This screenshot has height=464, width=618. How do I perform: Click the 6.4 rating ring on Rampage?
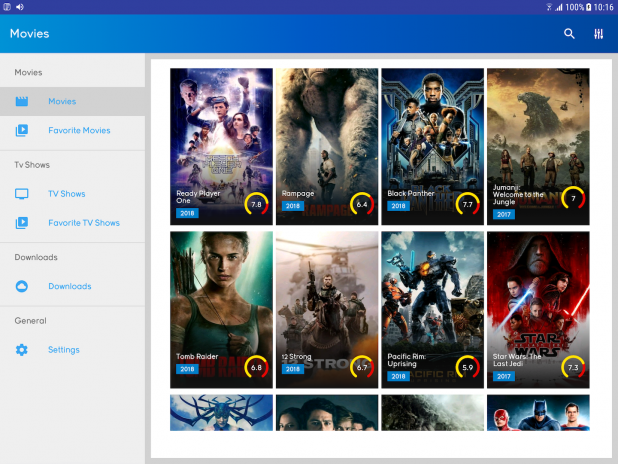point(362,204)
